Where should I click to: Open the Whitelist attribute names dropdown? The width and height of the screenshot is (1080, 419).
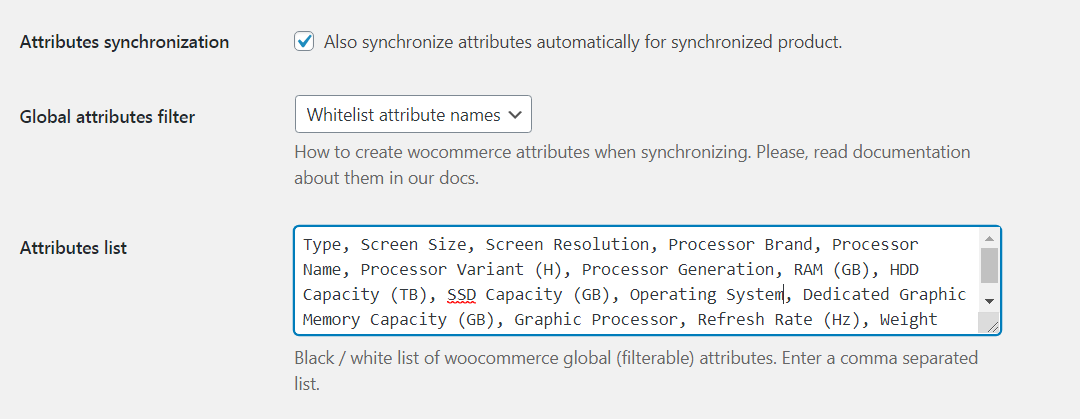click(x=413, y=114)
